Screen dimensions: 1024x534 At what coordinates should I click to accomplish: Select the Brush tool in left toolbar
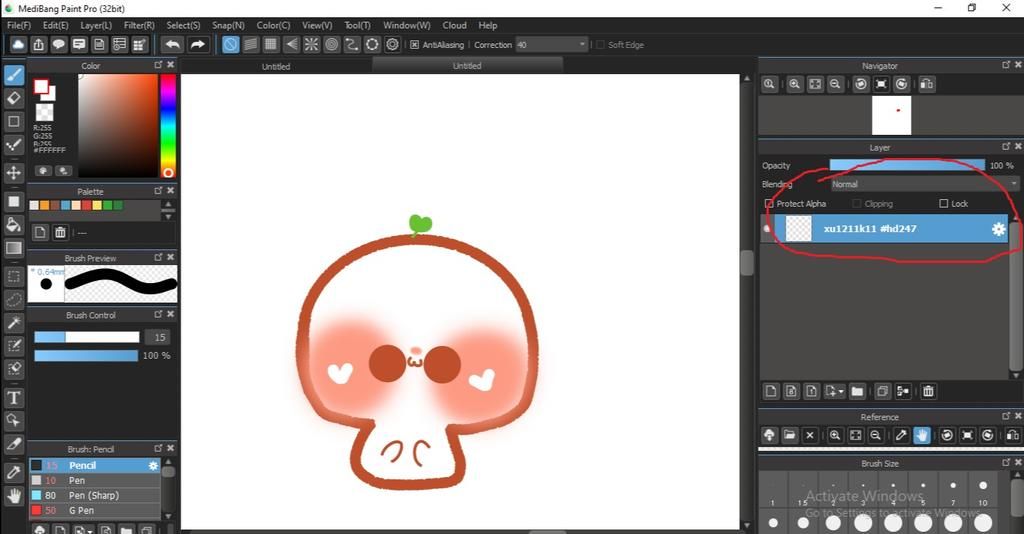[x=14, y=75]
